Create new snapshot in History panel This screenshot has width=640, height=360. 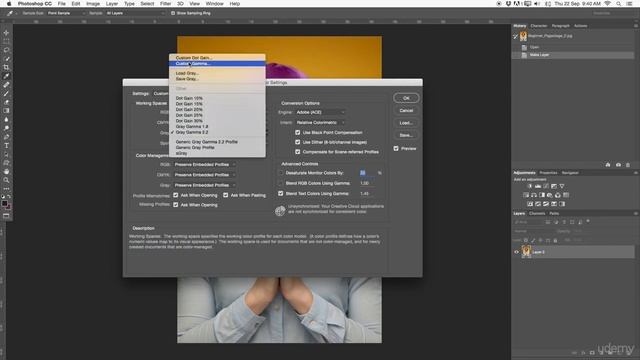[x=618, y=165]
